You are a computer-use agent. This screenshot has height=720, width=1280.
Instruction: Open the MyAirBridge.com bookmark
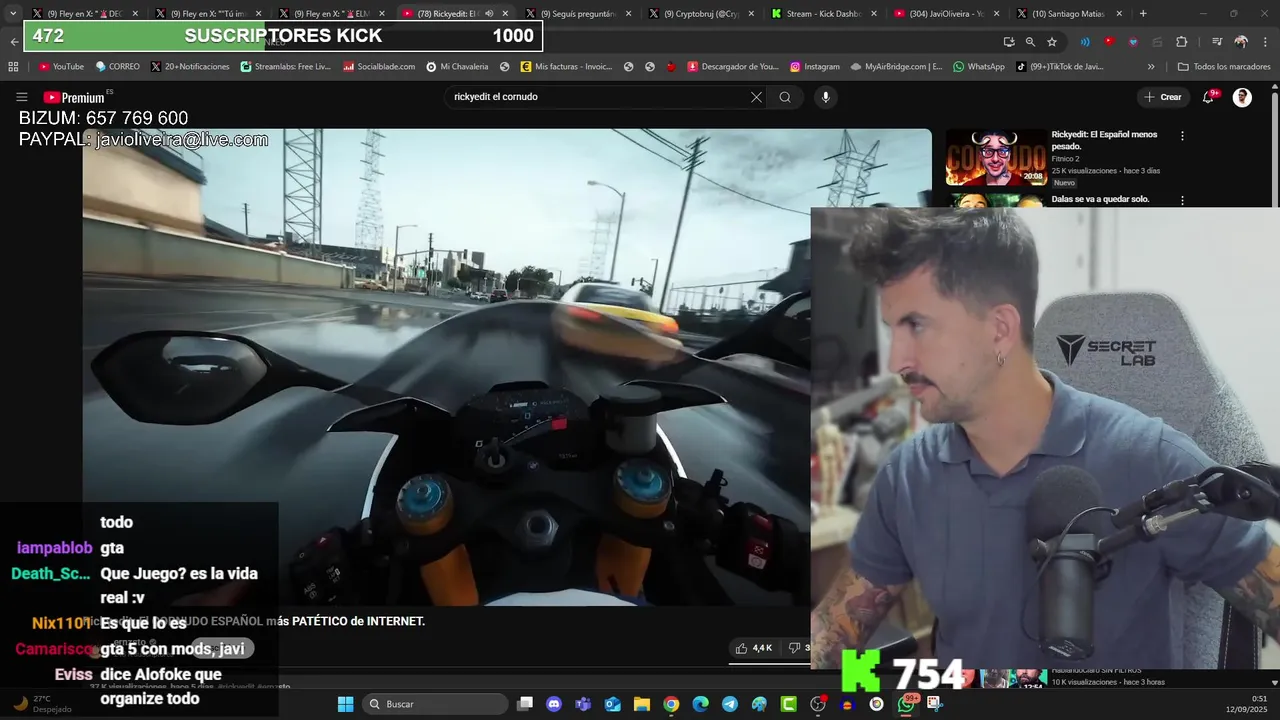(x=897, y=67)
